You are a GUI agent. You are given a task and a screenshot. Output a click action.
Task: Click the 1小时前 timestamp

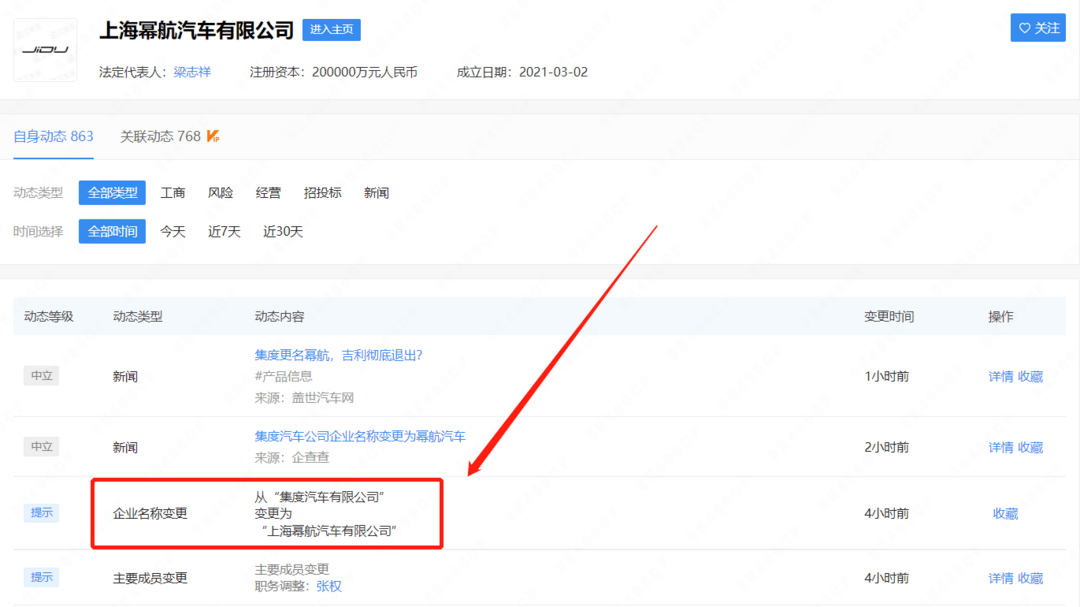click(886, 376)
